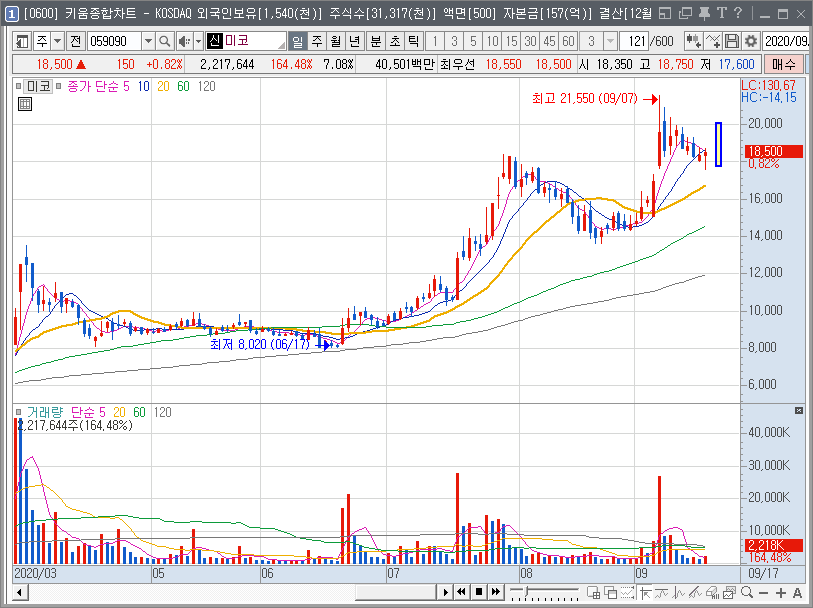
Task: Click the window number 1 badge
Action: (x=11, y=13)
